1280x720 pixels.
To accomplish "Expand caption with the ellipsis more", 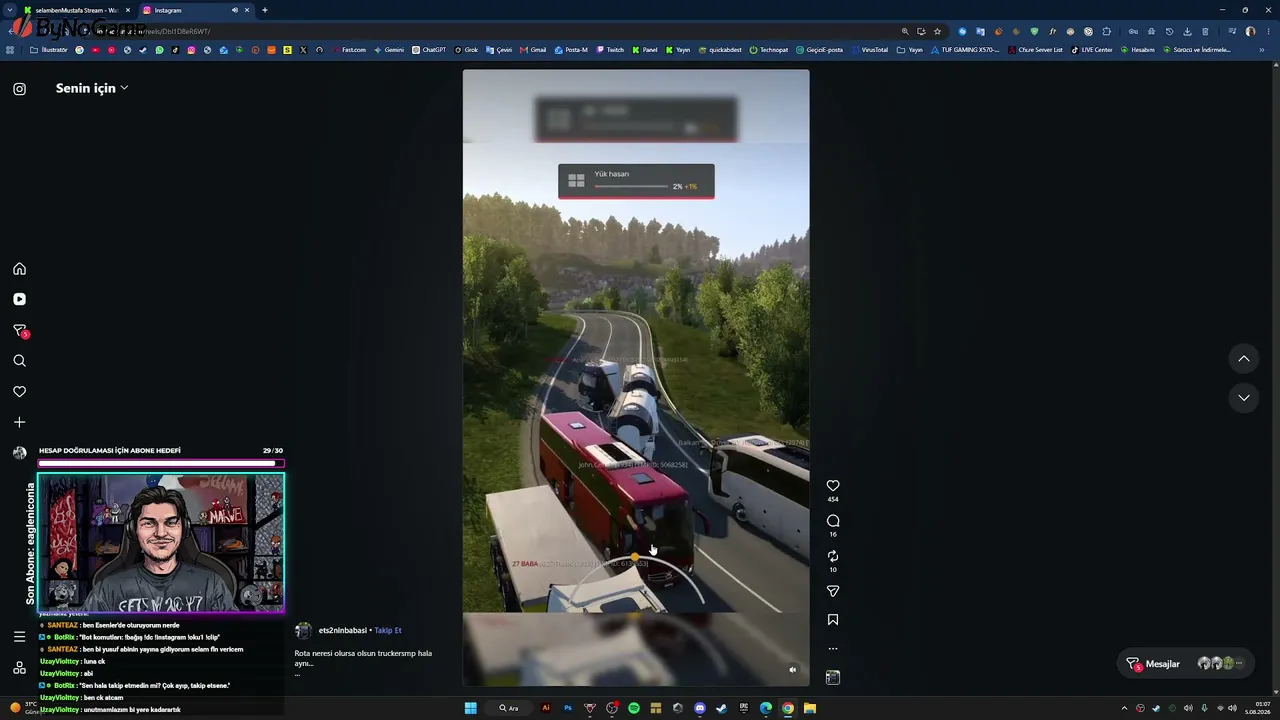I will tap(297, 674).
